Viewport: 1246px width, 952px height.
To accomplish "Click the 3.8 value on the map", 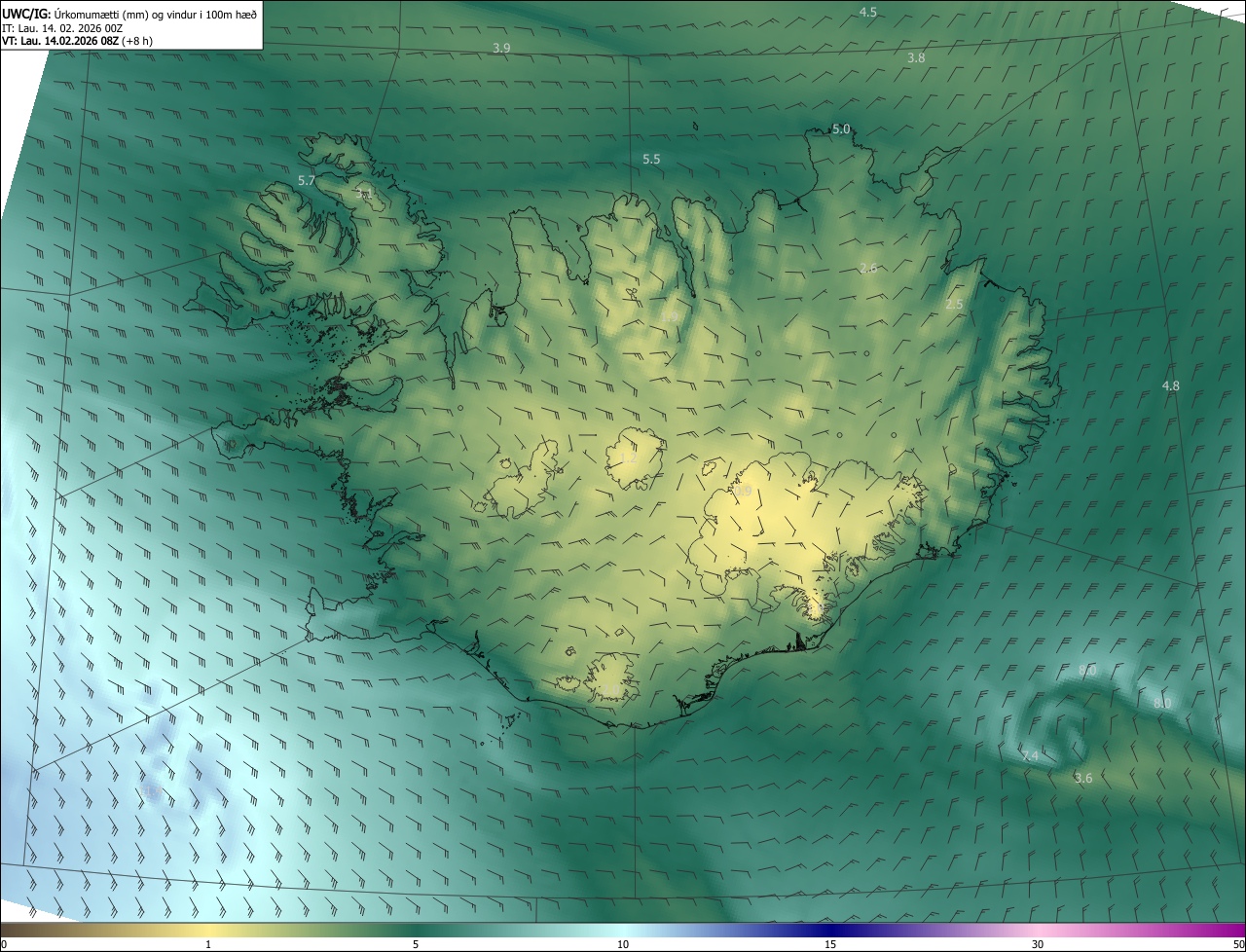I will coord(916,58).
